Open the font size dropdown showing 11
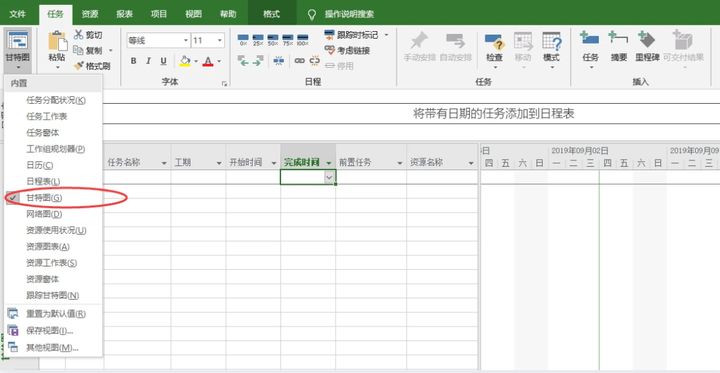The width and height of the screenshot is (720, 373). point(219,40)
